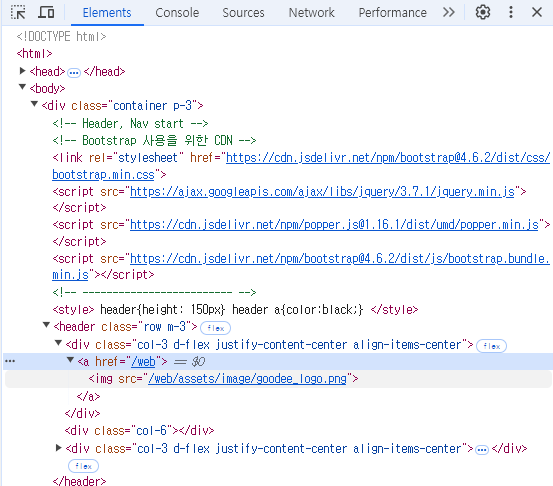The image size is (553, 486).
Task: Open the customize DevTools three-dot menu
Action: [511, 13]
